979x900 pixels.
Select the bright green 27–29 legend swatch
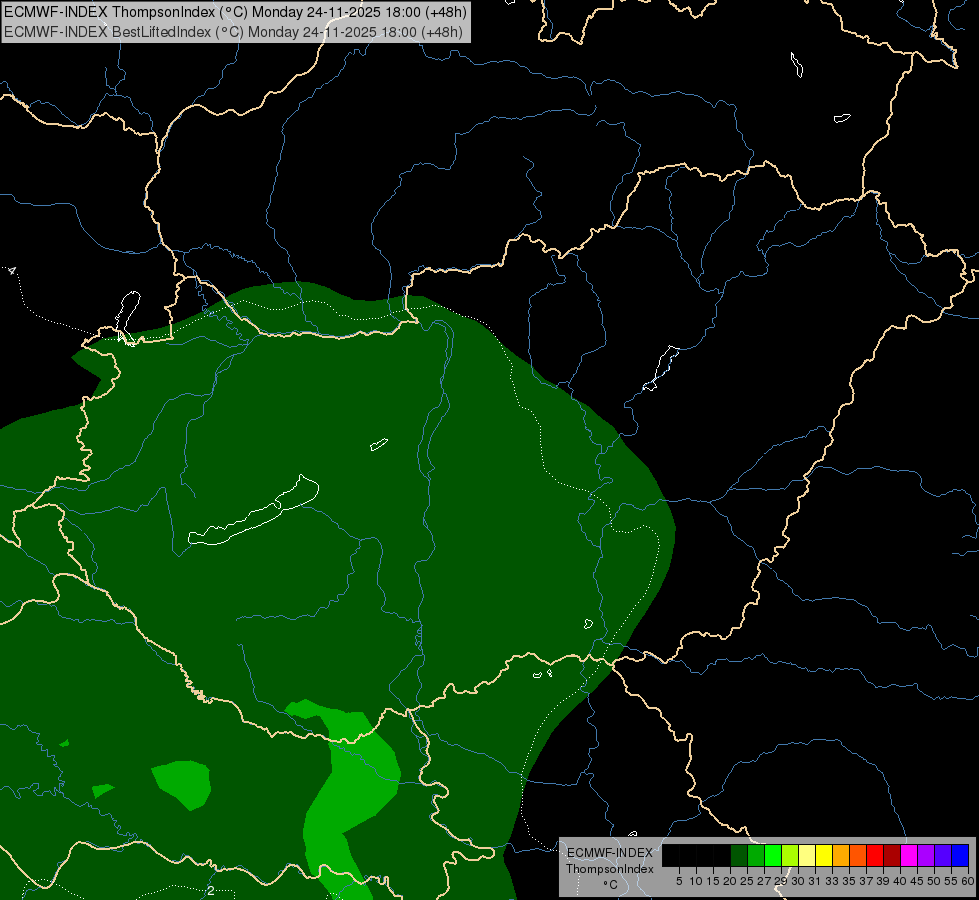click(x=773, y=855)
